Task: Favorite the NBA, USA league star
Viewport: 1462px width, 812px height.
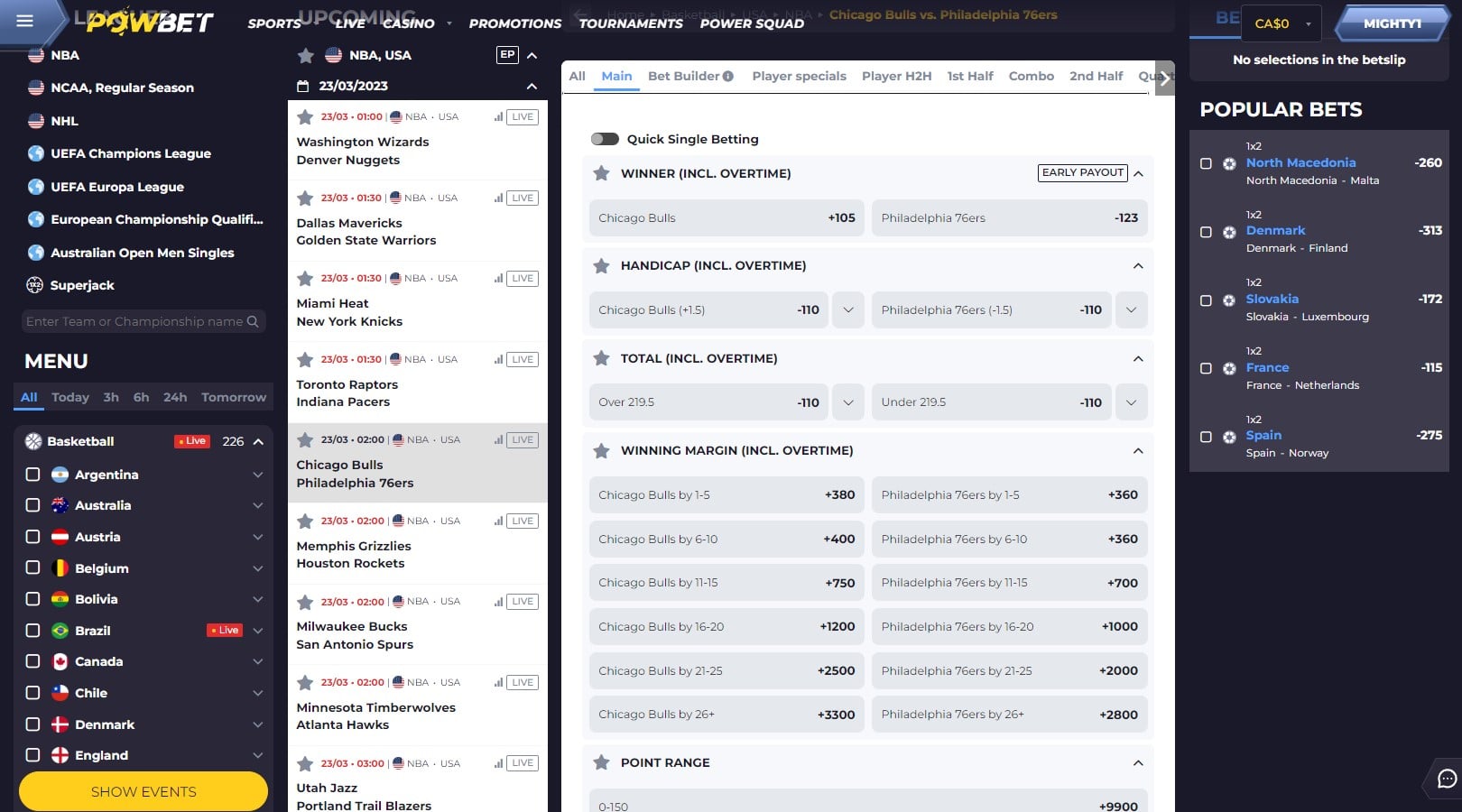Action: click(x=306, y=56)
